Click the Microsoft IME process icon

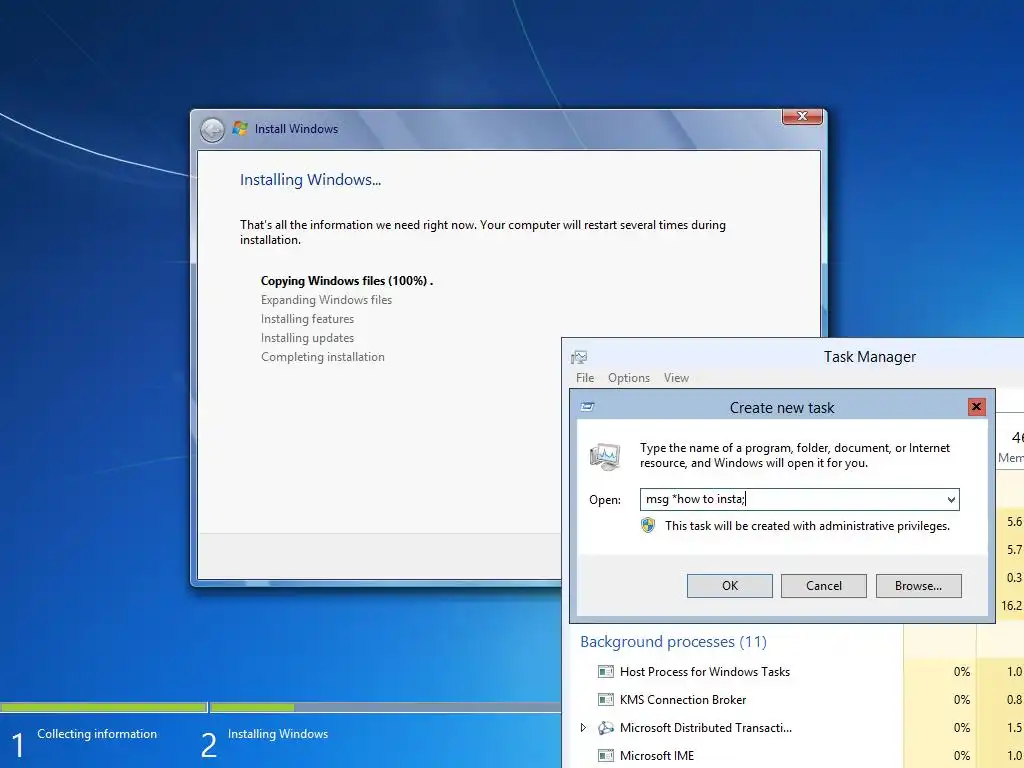click(606, 756)
